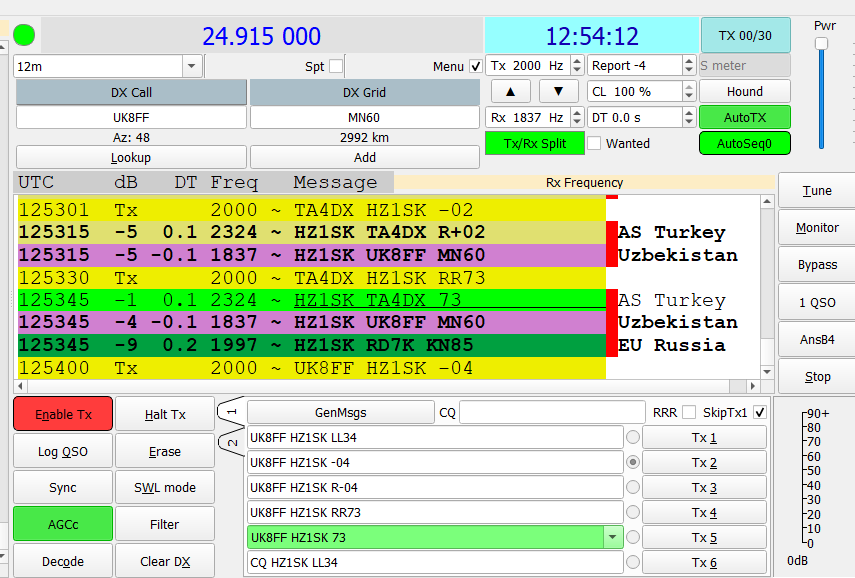Switch to message tab 1
This screenshot has width=855, height=578.
tap(231, 412)
